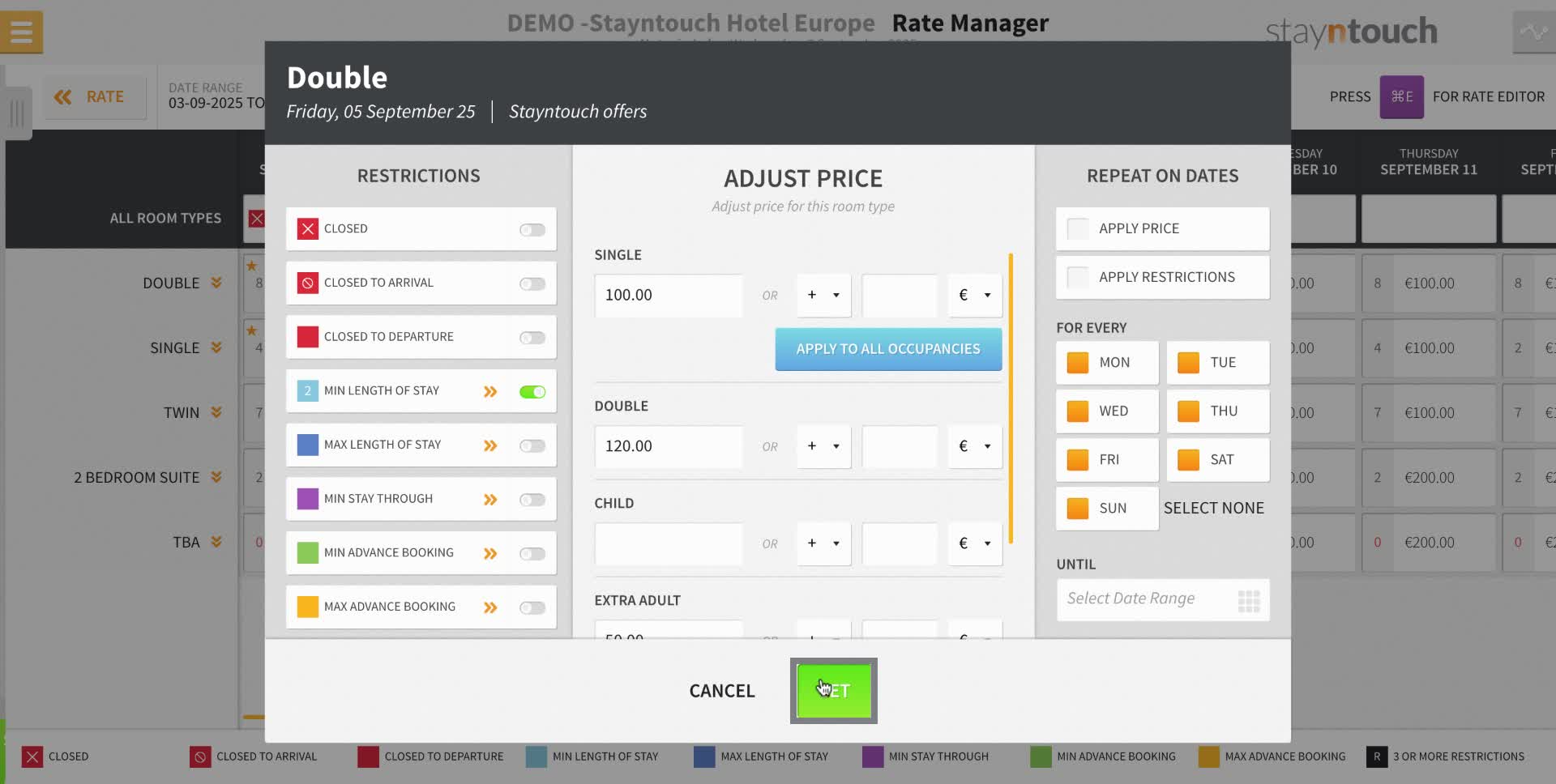Open Min Length of Stay details arrows
The width and height of the screenshot is (1556, 784).
coord(490,392)
